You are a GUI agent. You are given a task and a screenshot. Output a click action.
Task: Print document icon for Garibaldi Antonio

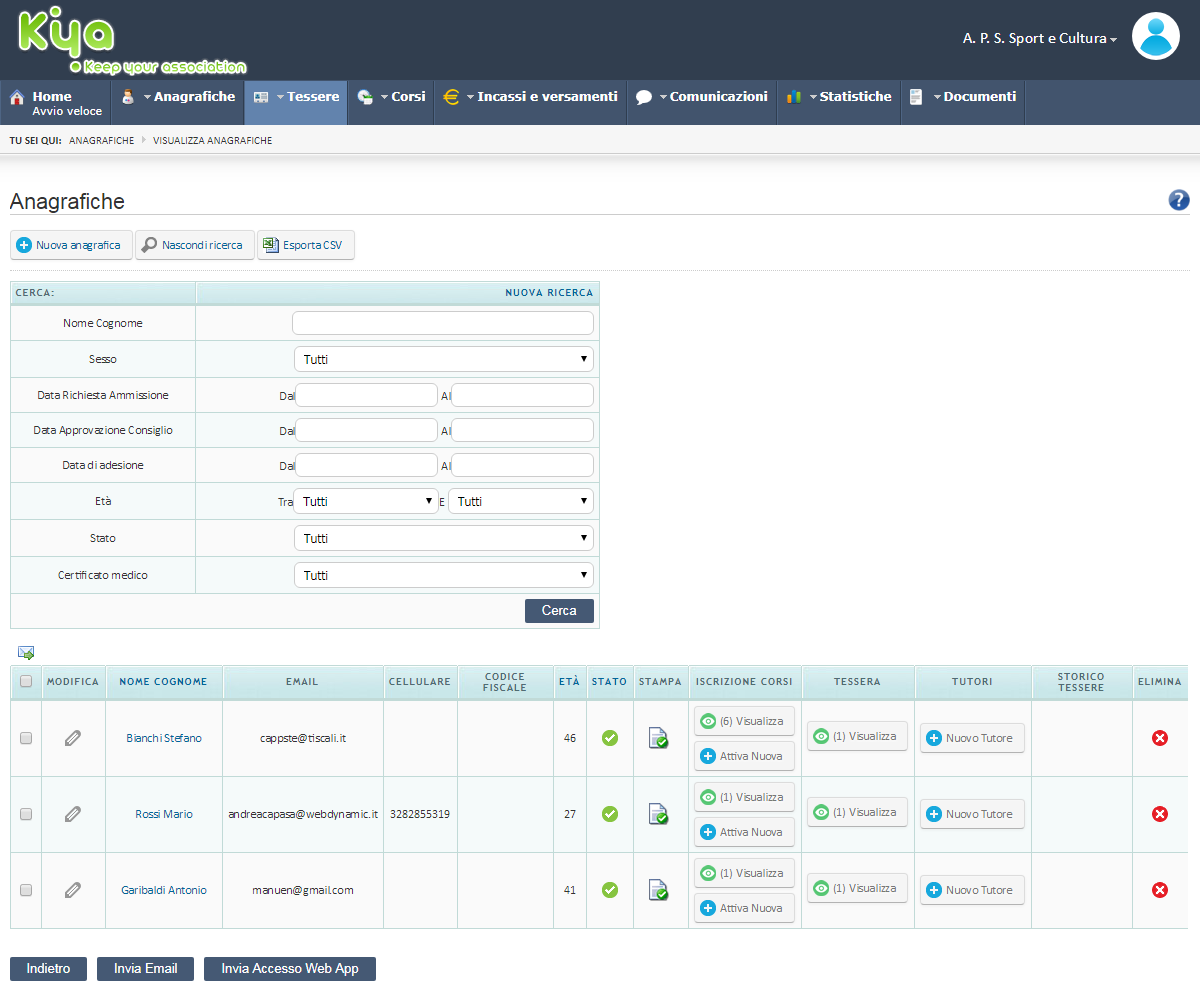click(658, 890)
